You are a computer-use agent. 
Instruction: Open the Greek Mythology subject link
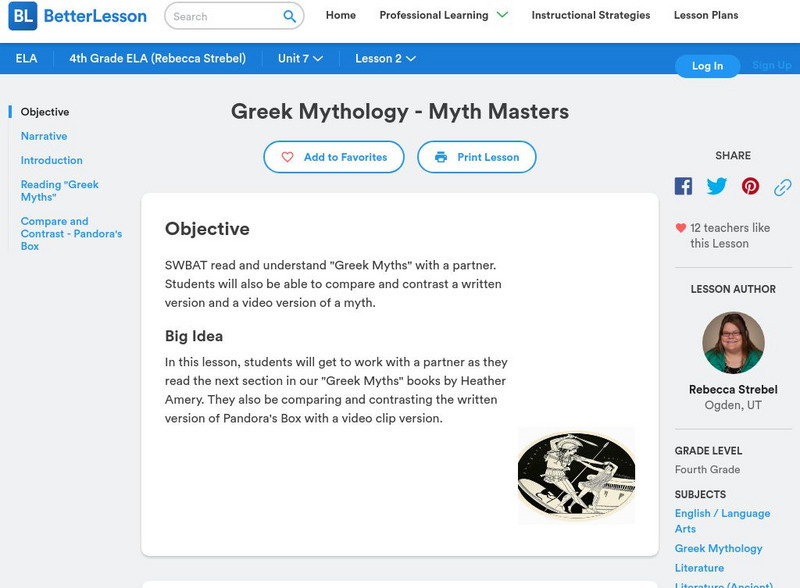coord(718,548)
